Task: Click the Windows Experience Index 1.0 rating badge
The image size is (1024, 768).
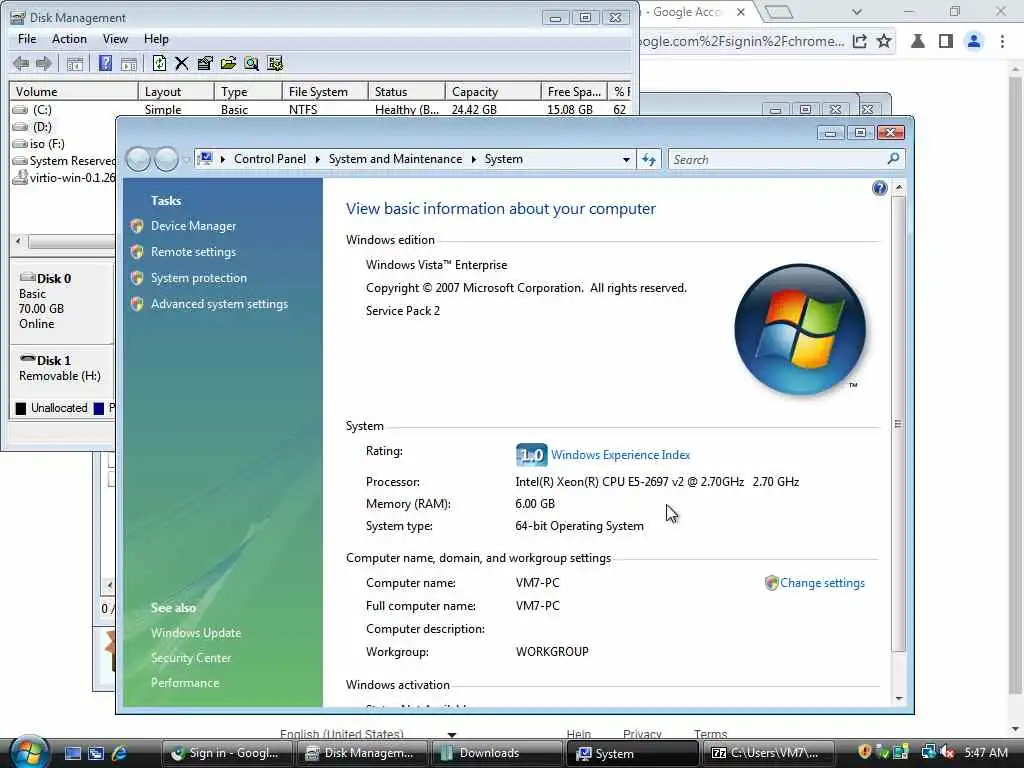Action: click(x=531, y=455)
